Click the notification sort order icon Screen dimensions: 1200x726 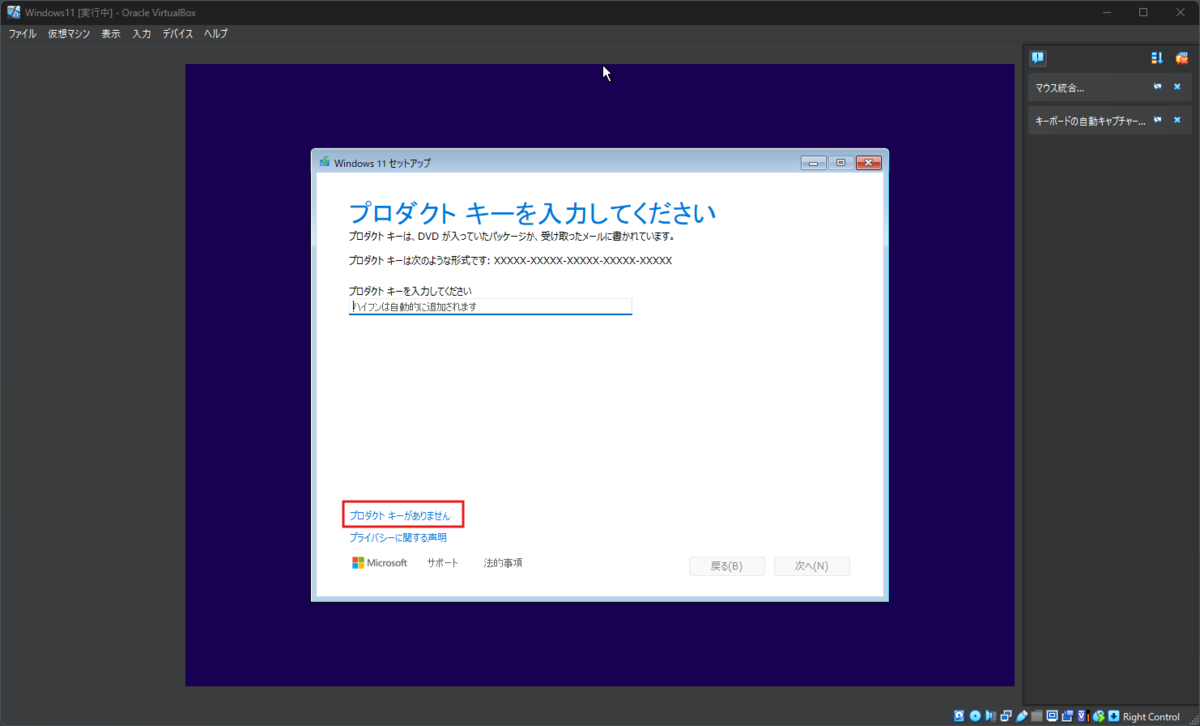tap(1157, 58)
